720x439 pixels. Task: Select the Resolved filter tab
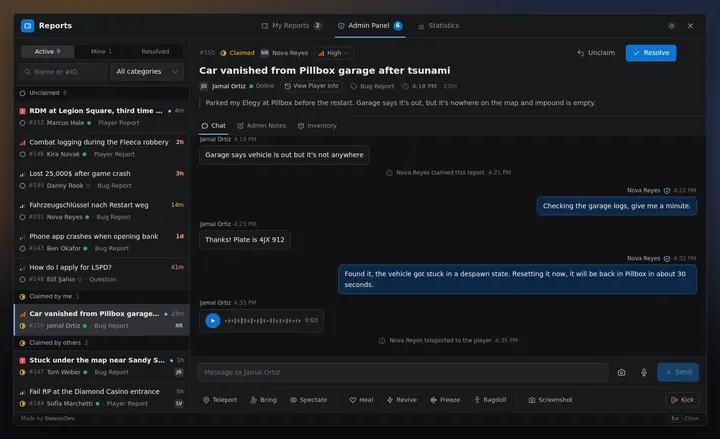point(155,51)
